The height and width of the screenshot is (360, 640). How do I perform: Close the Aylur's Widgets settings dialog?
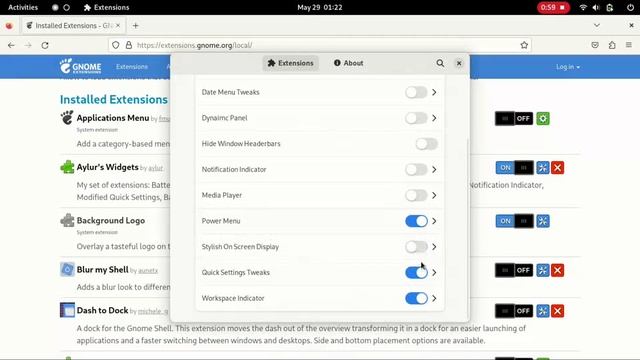(459, 63)
